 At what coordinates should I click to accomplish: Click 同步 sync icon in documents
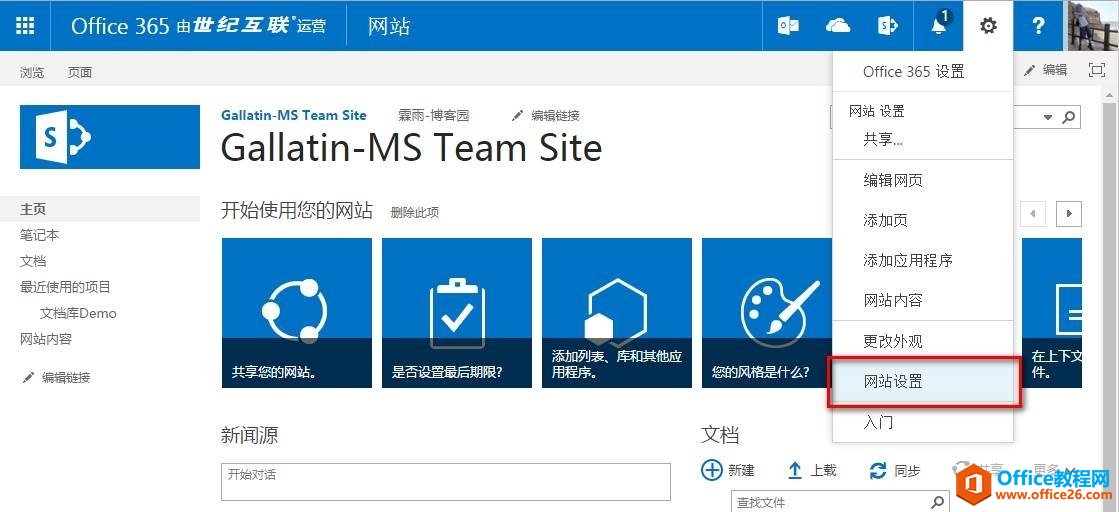point(878,470)
